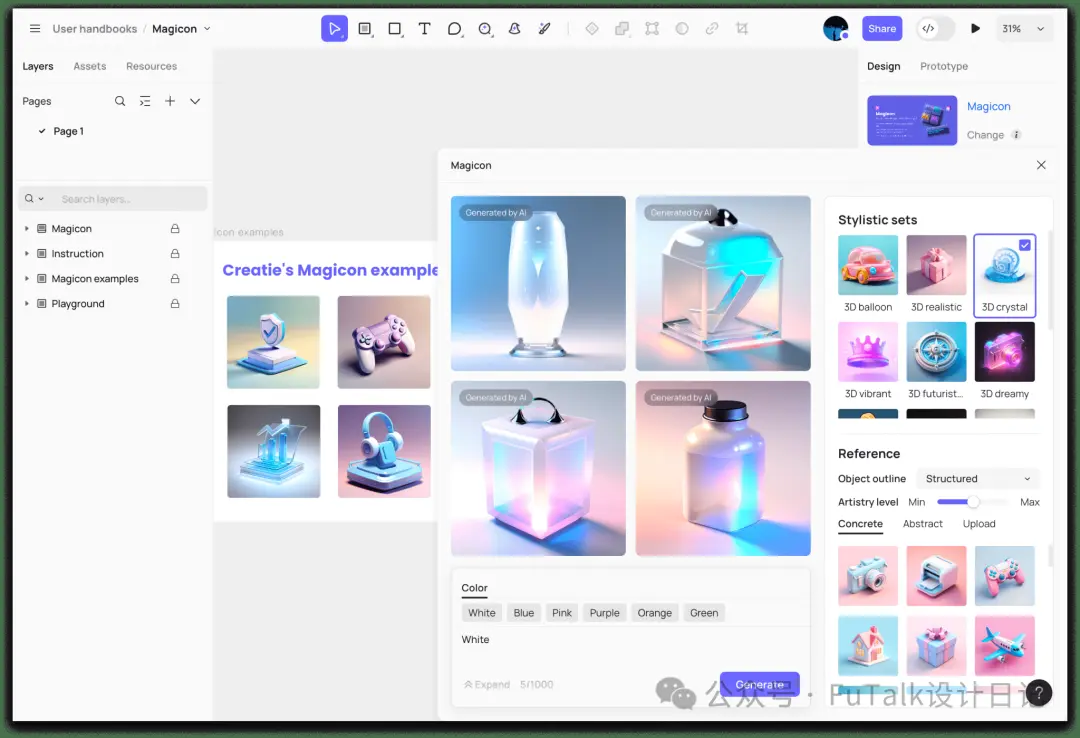Toggle lock on the Playground layer

(175, 304)
